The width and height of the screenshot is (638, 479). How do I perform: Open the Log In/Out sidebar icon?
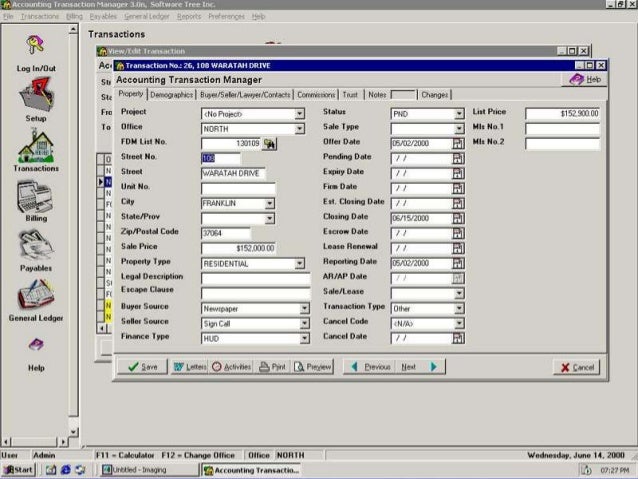(36, 47)
